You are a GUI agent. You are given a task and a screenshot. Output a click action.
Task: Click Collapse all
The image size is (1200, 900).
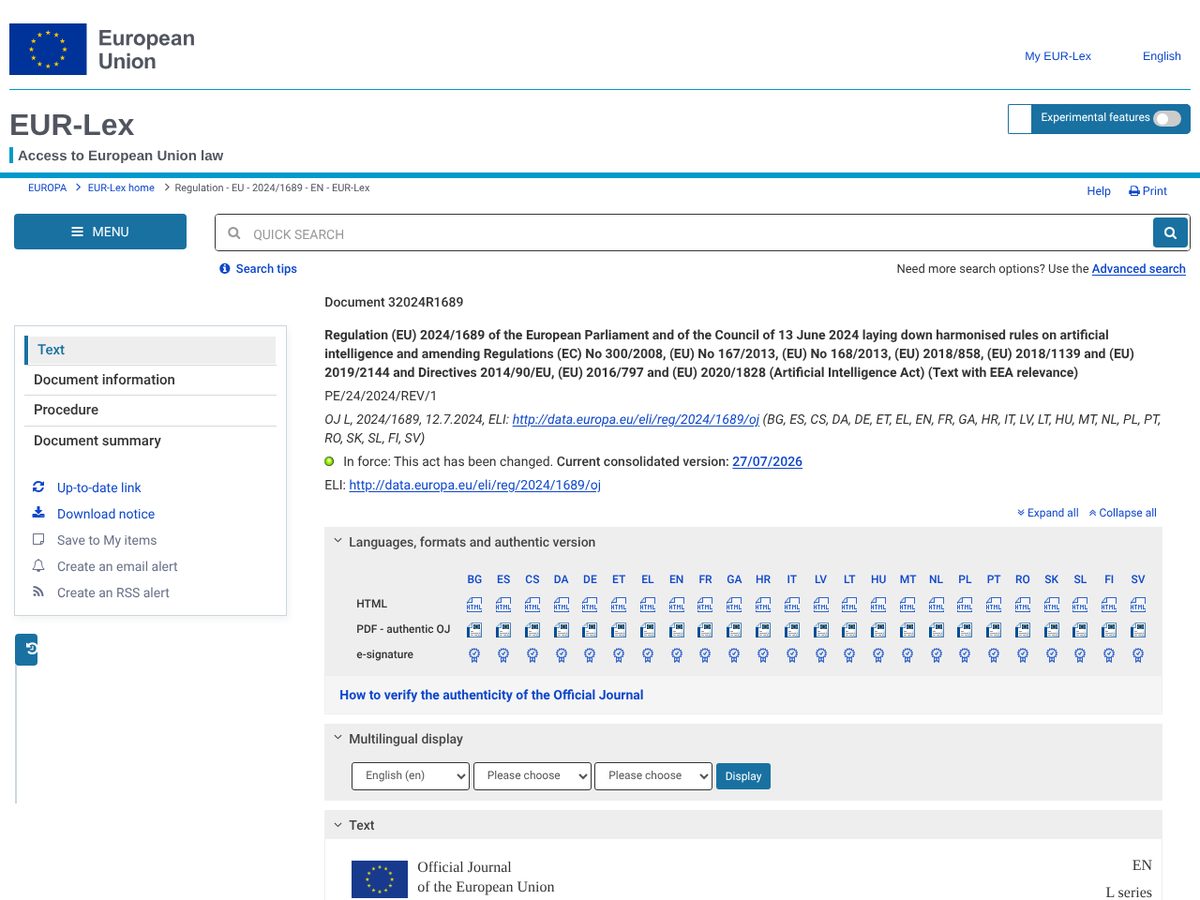[x=1122, y=513]
